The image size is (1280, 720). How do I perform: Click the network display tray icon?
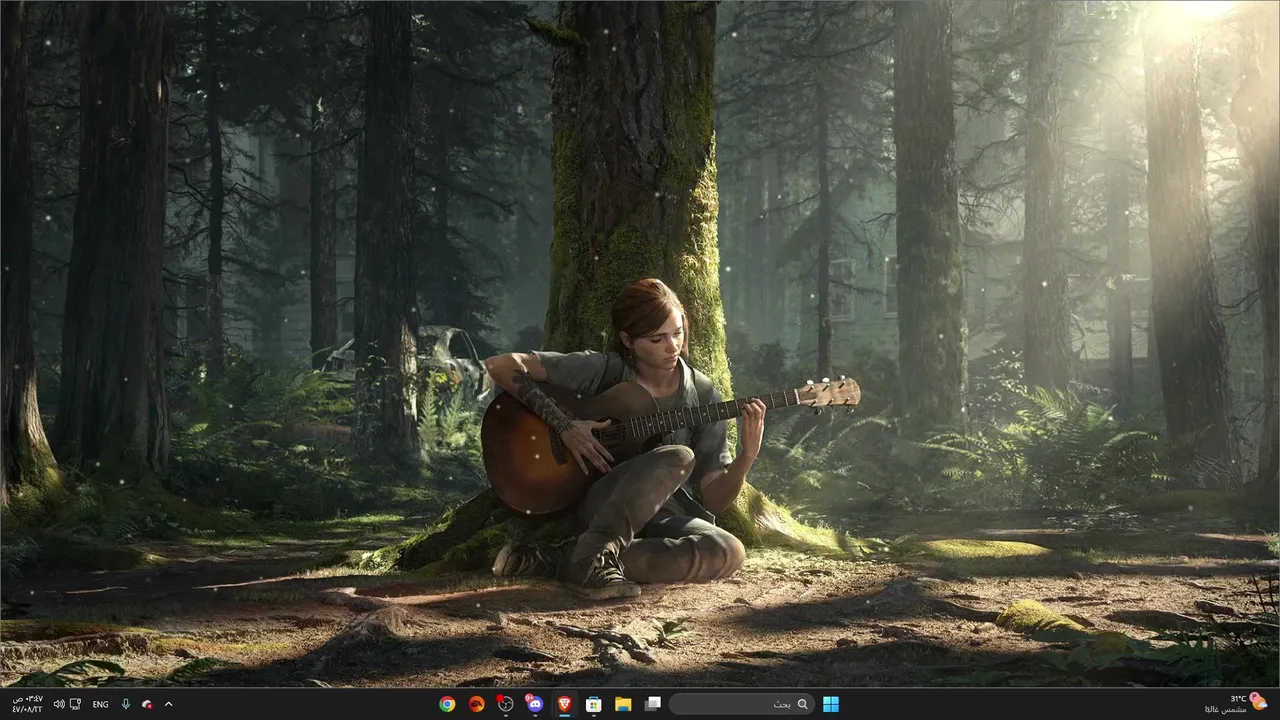[x=76, y=704]
